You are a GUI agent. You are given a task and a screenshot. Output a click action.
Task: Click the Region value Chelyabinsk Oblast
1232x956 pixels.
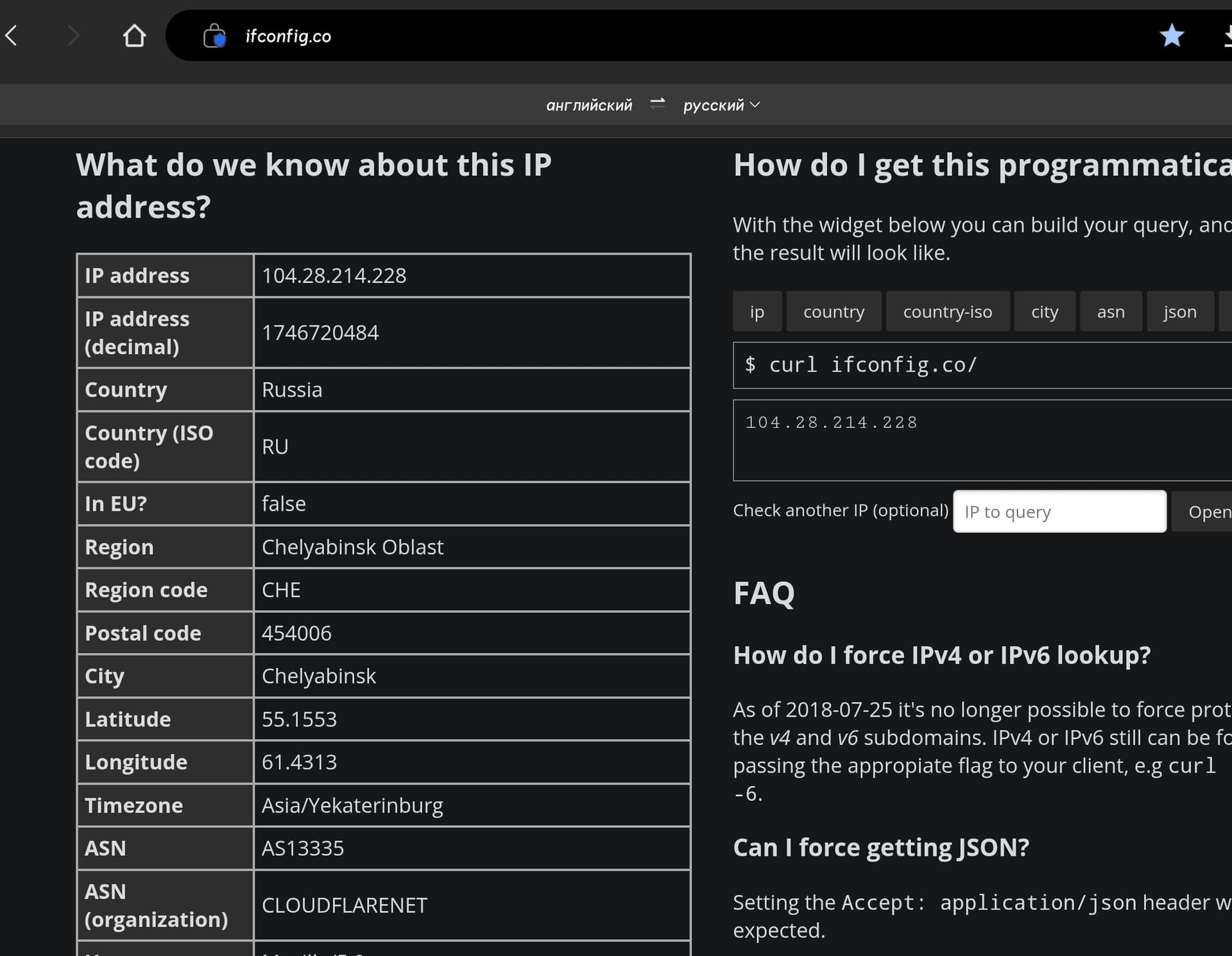[352, 547]
